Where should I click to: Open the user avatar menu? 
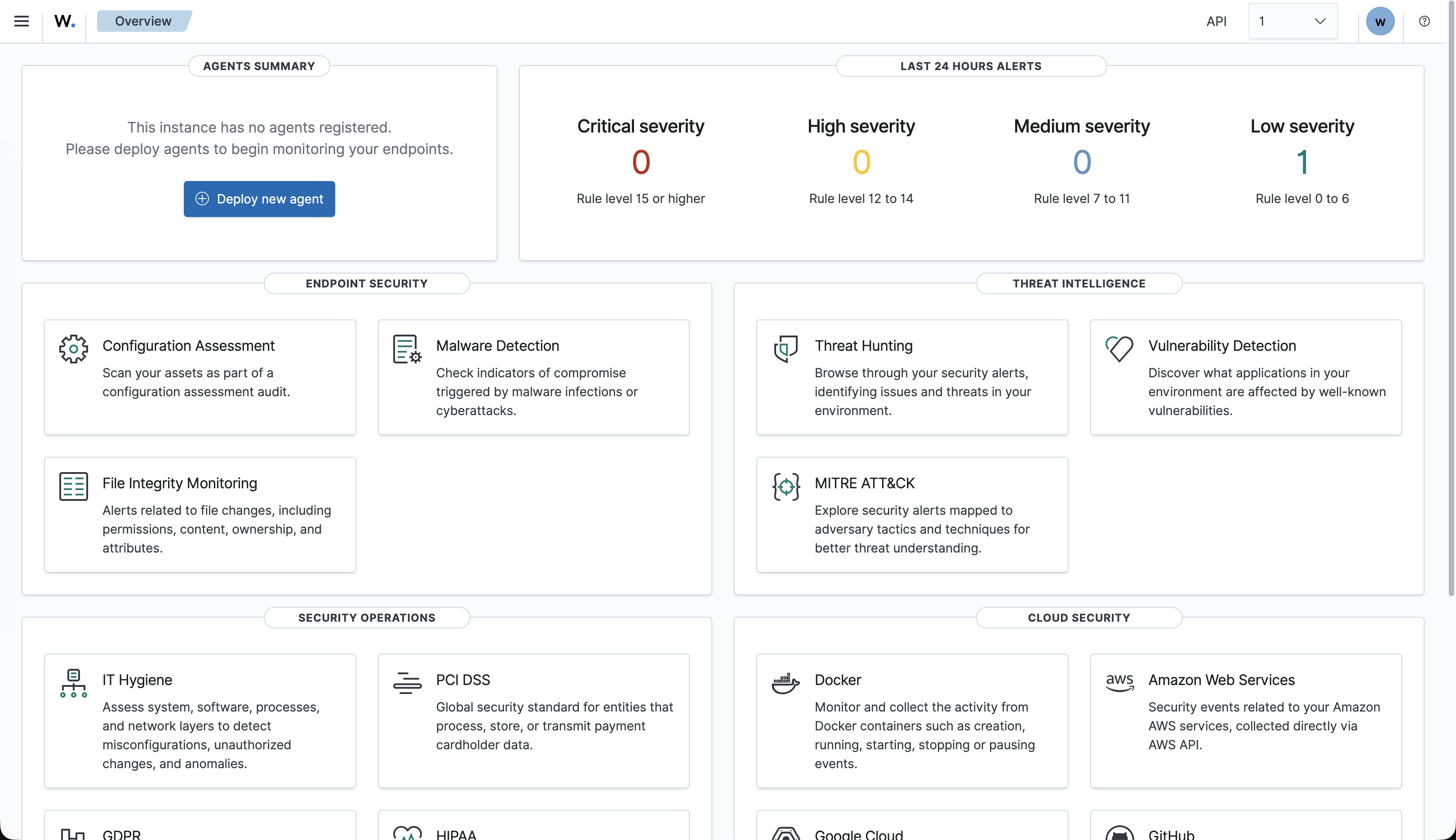[x=1380, y=22]
